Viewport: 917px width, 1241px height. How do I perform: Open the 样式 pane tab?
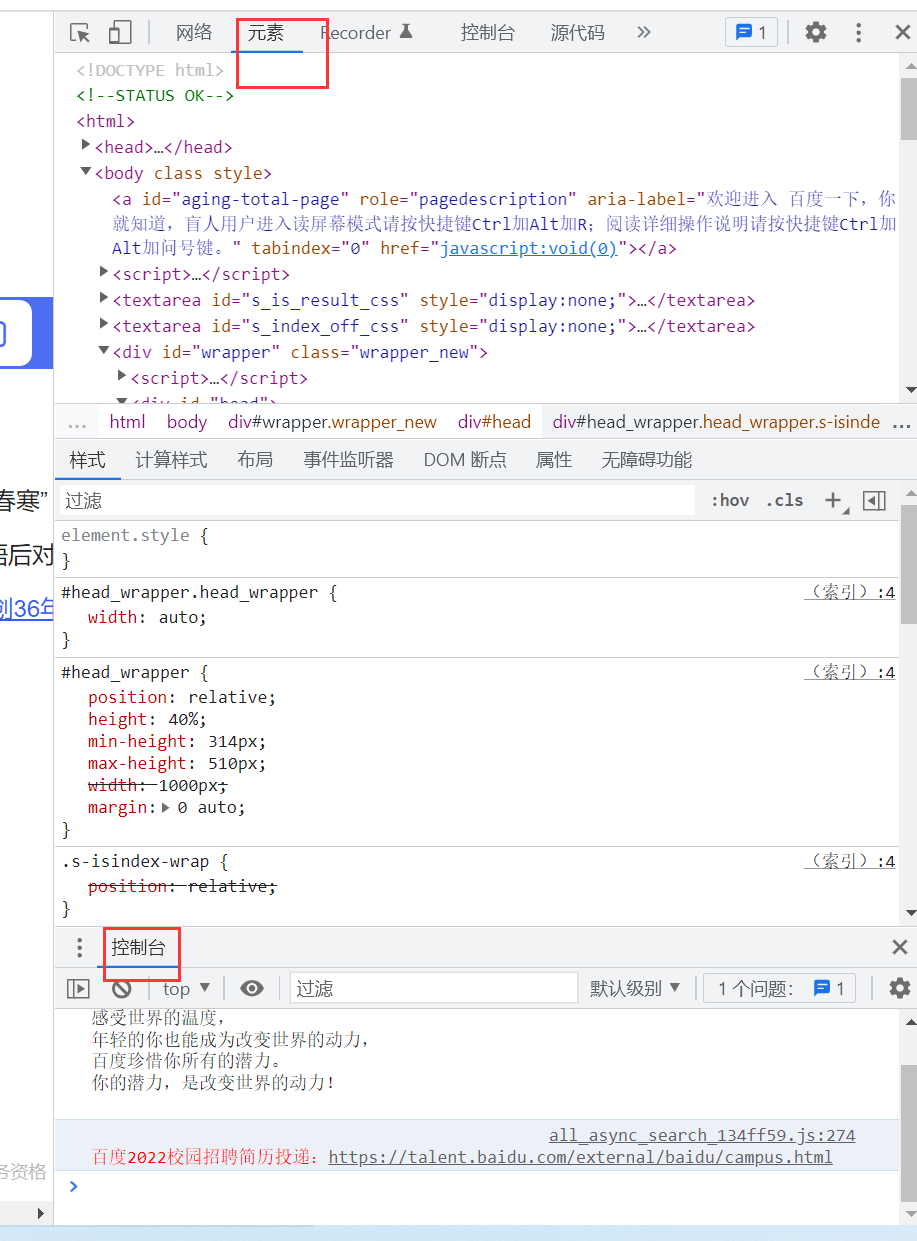[87, 460]
